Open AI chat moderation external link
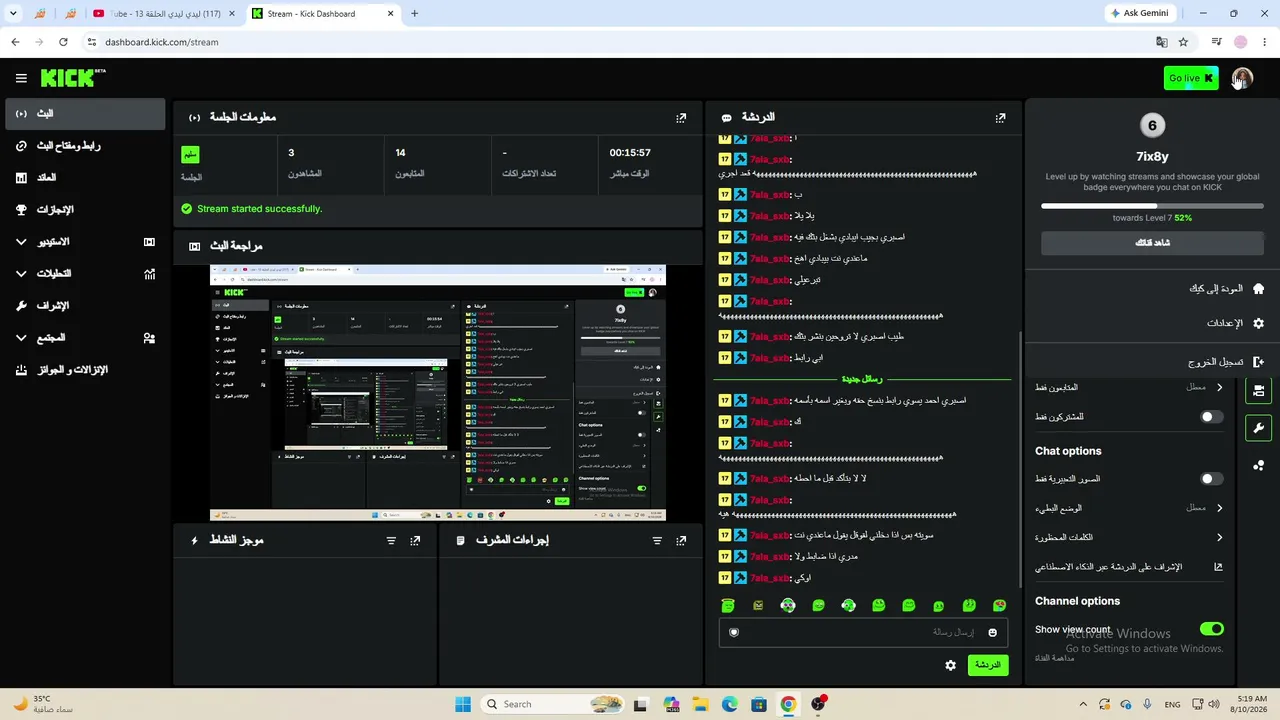1280x720 pixels. tap(1218, 567)
